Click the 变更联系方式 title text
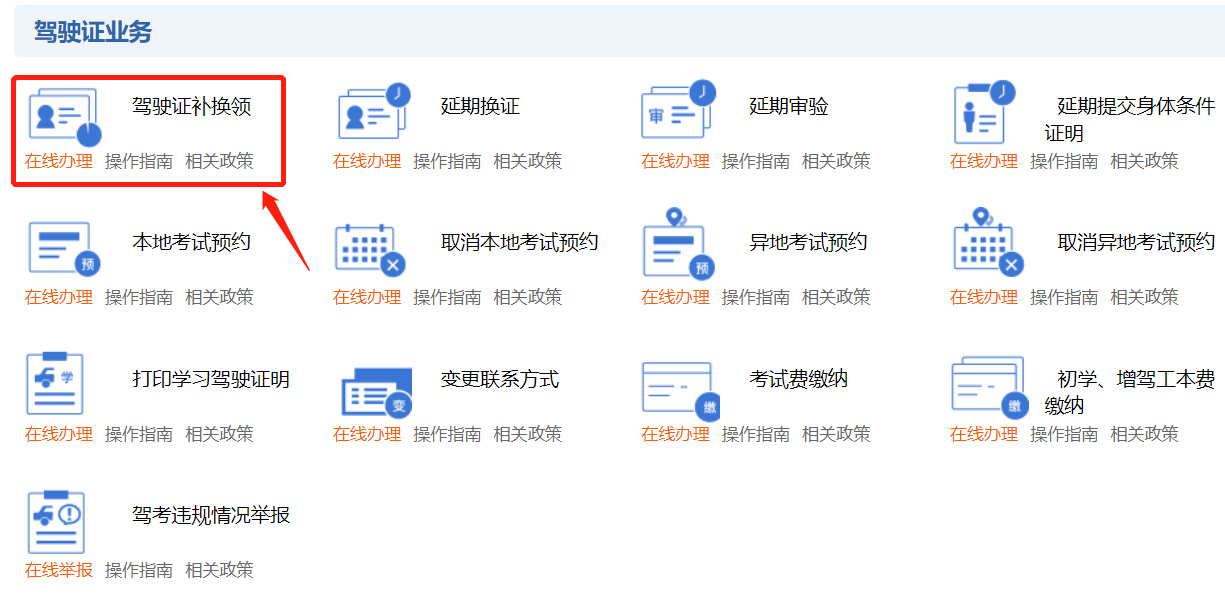Screen dimensions: 1225x602 coord(500,379)
